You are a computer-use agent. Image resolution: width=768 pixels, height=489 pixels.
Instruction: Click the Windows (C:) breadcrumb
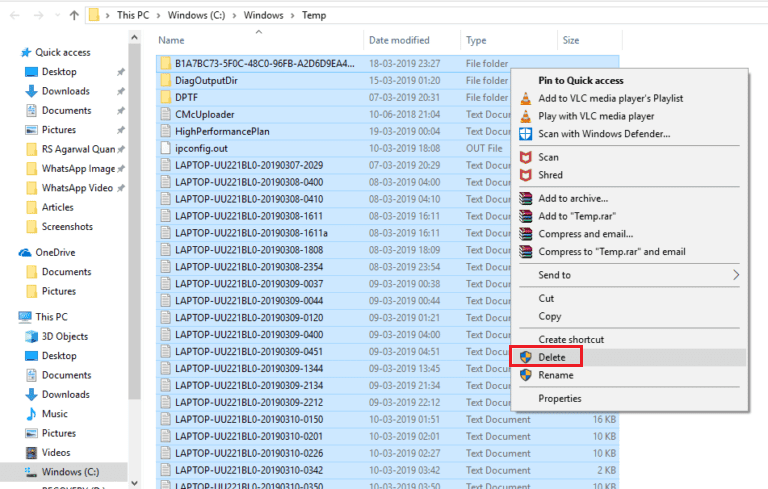point(196,15)
